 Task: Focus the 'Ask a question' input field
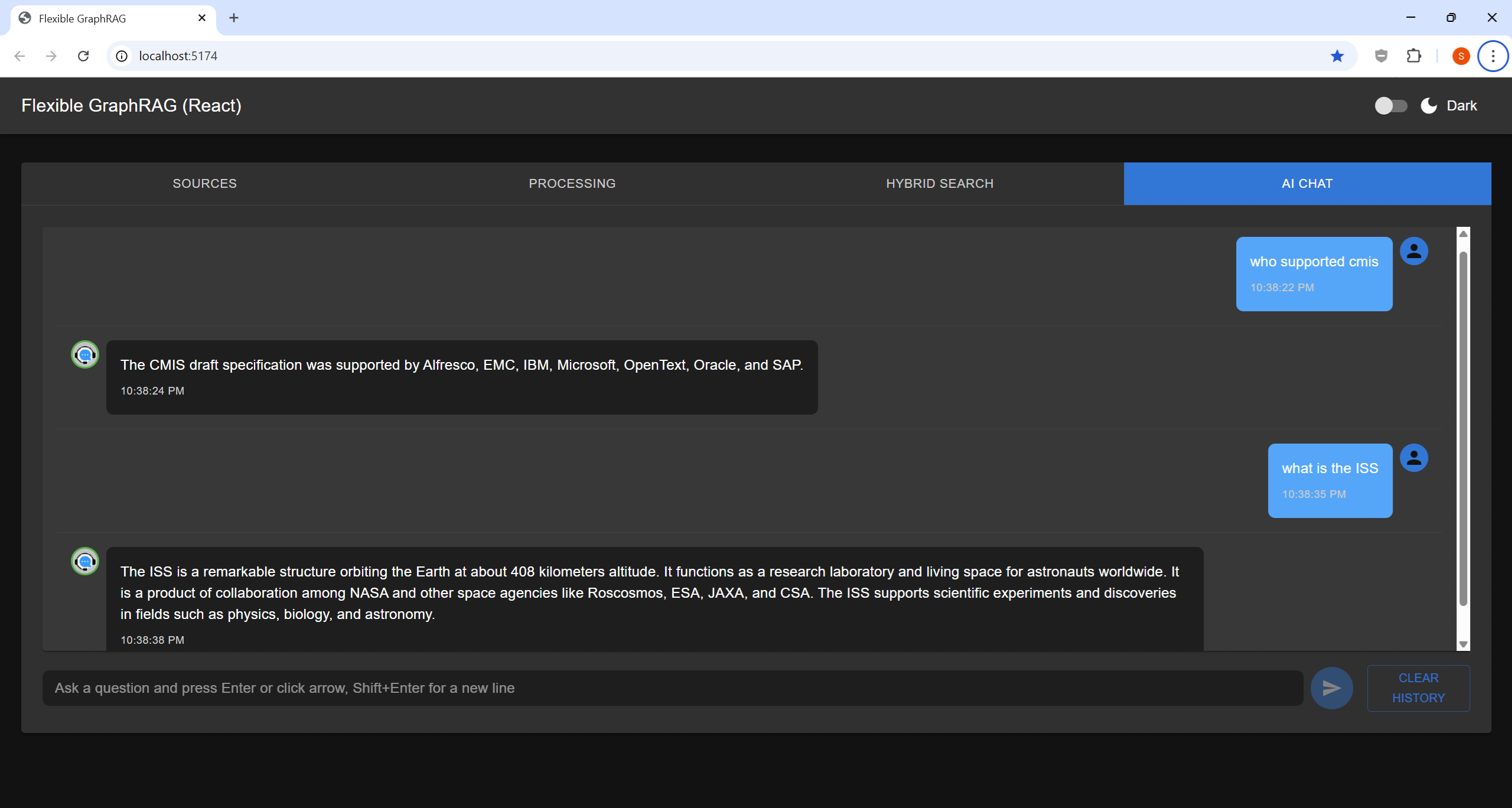point(672,688)
